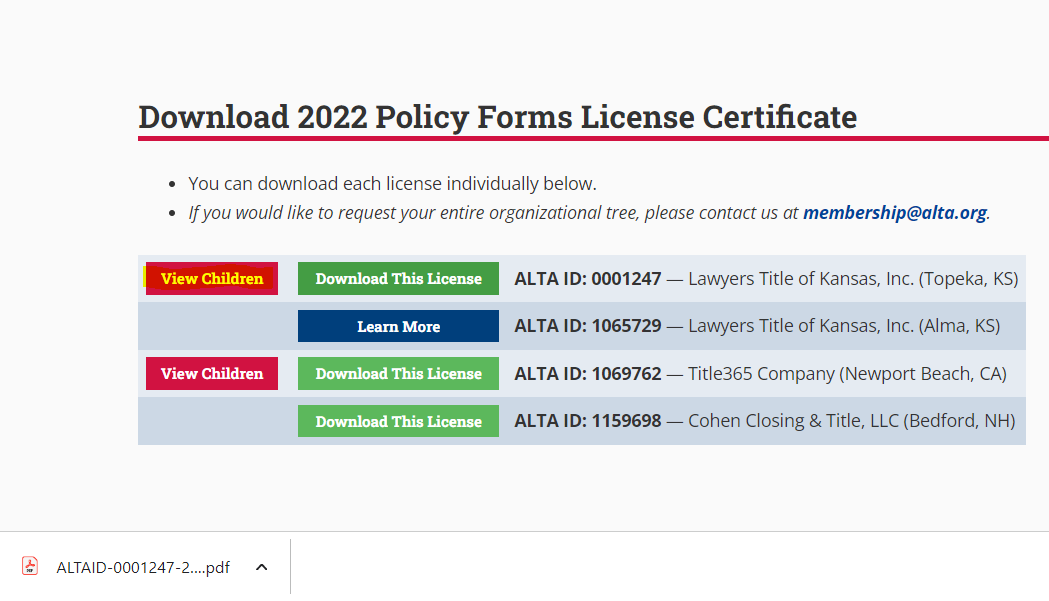This screenshot has height=601, width=1049.
Task: Click the 'download each license individually' bullet
Action: click(x=392, y=183)
